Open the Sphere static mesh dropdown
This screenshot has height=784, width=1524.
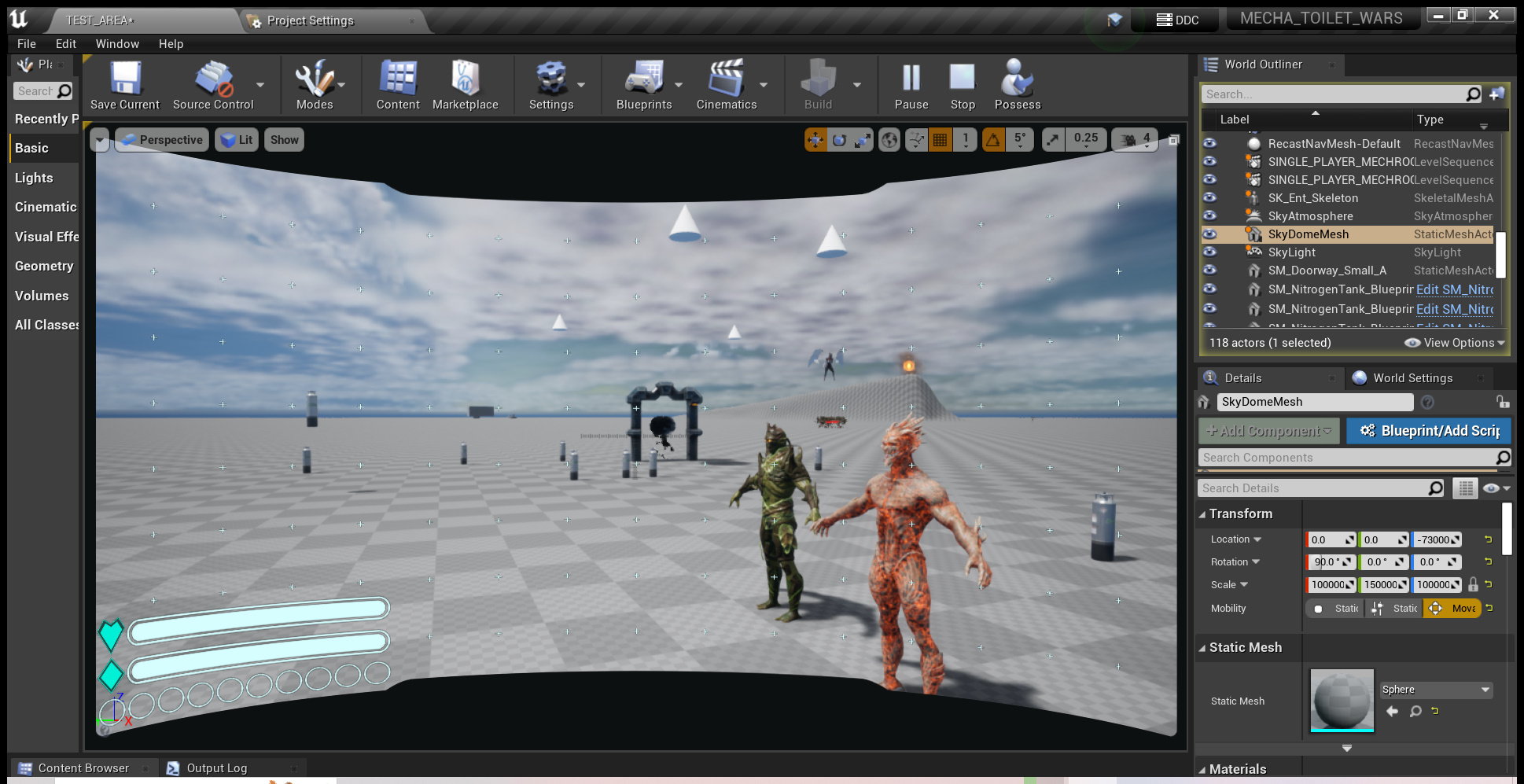click(1436, 690)
